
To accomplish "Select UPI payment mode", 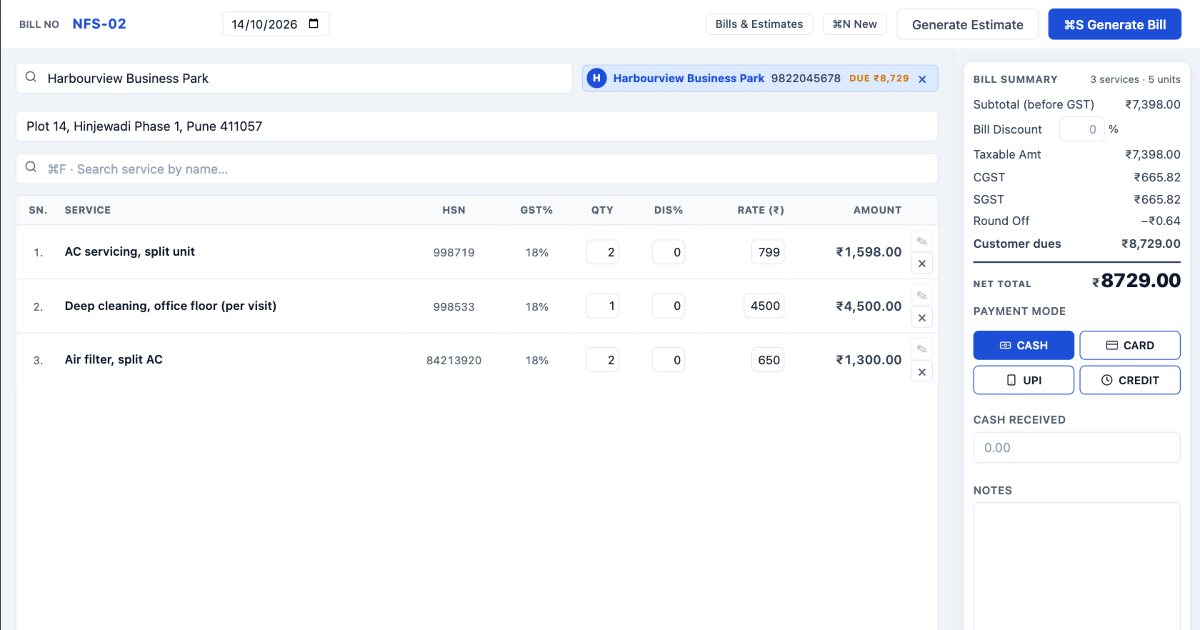I will coord(1023,380).
